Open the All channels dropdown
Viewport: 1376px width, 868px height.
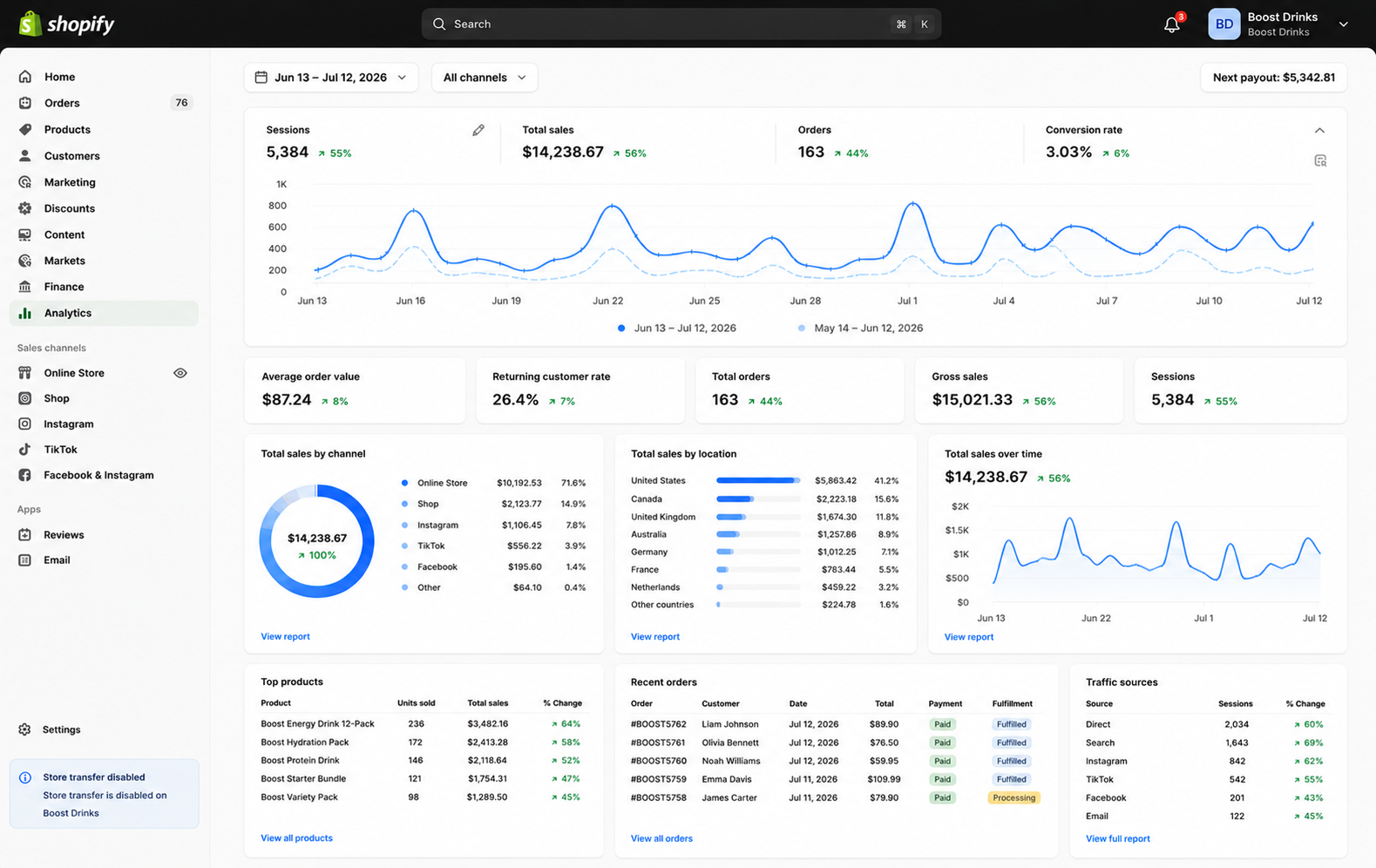(485, 78)
